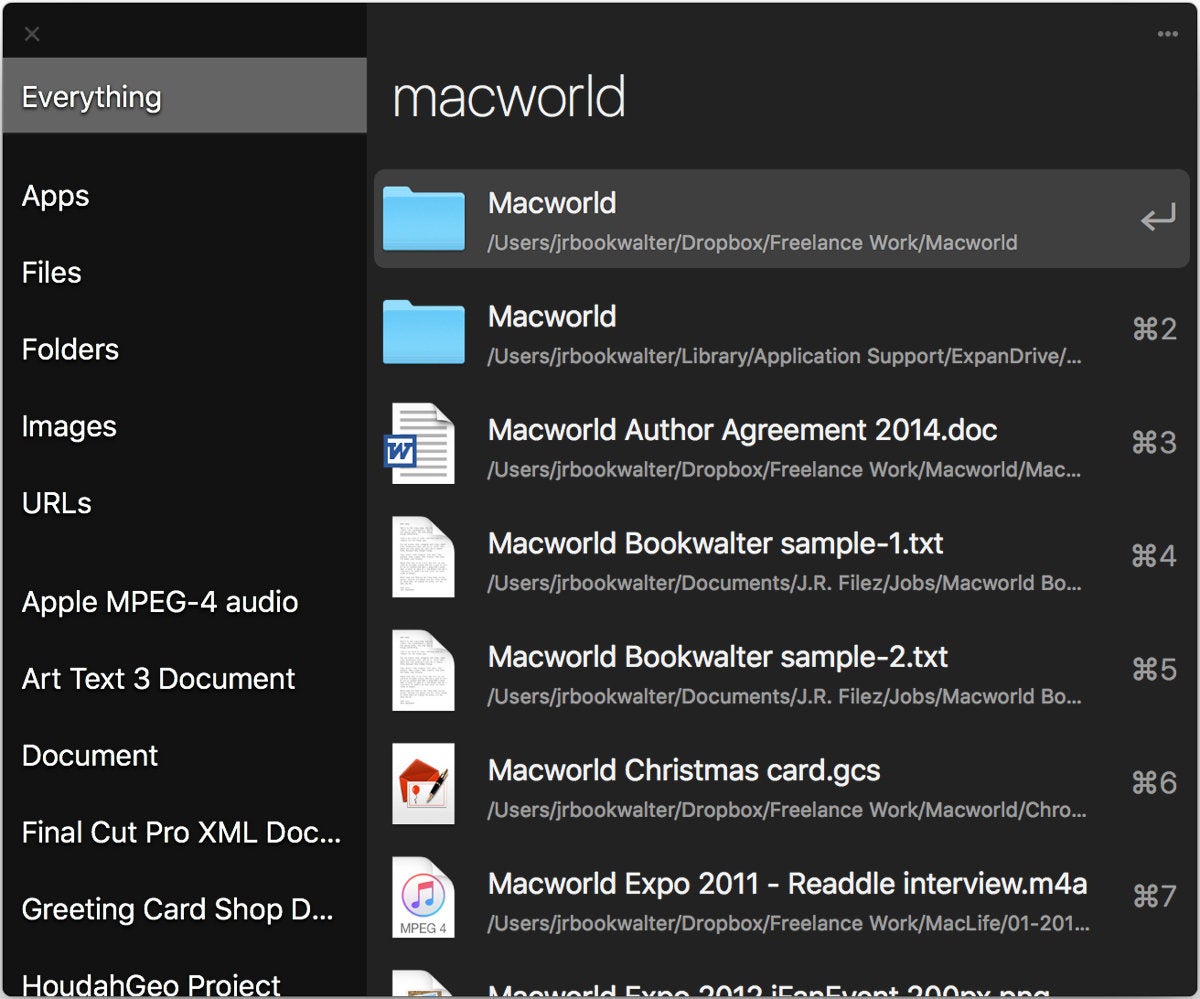This screenshot has width=1200, height=999.
Task: Filter by Apple MPEG-4 audio type
Action: coord(160,602)
